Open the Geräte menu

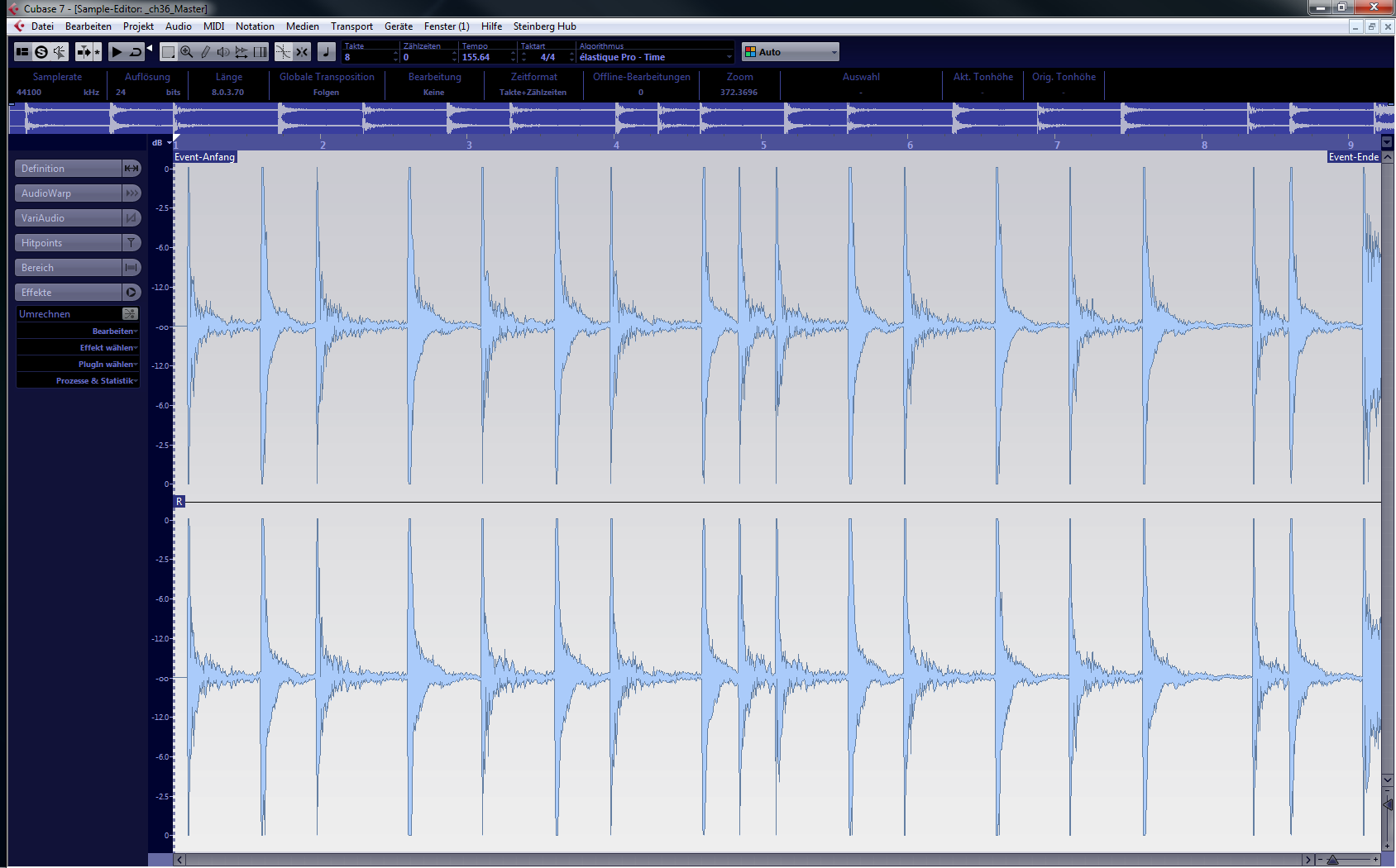[x=399, y=26]
